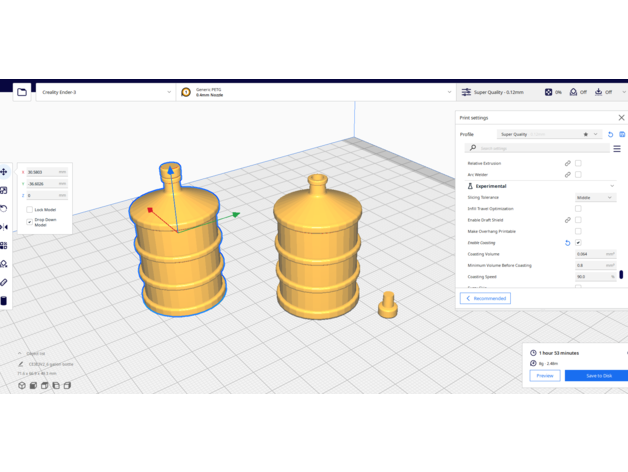Open the Creality Ender-3 printer dropdown
This screenshot has height=472, width=628.
click(x=105, y=92)
